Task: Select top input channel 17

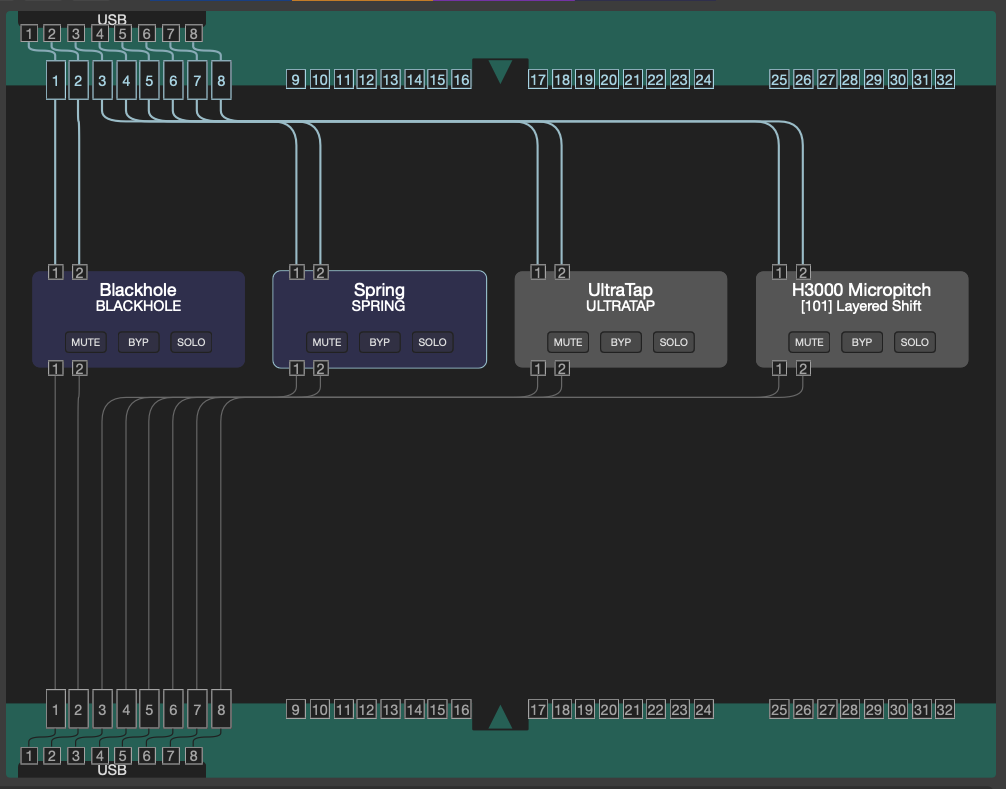Action: (538, 80)
